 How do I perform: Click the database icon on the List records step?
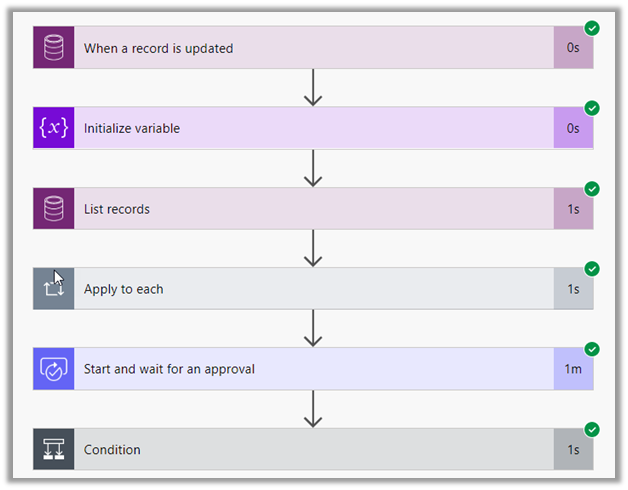coord(53,209)
